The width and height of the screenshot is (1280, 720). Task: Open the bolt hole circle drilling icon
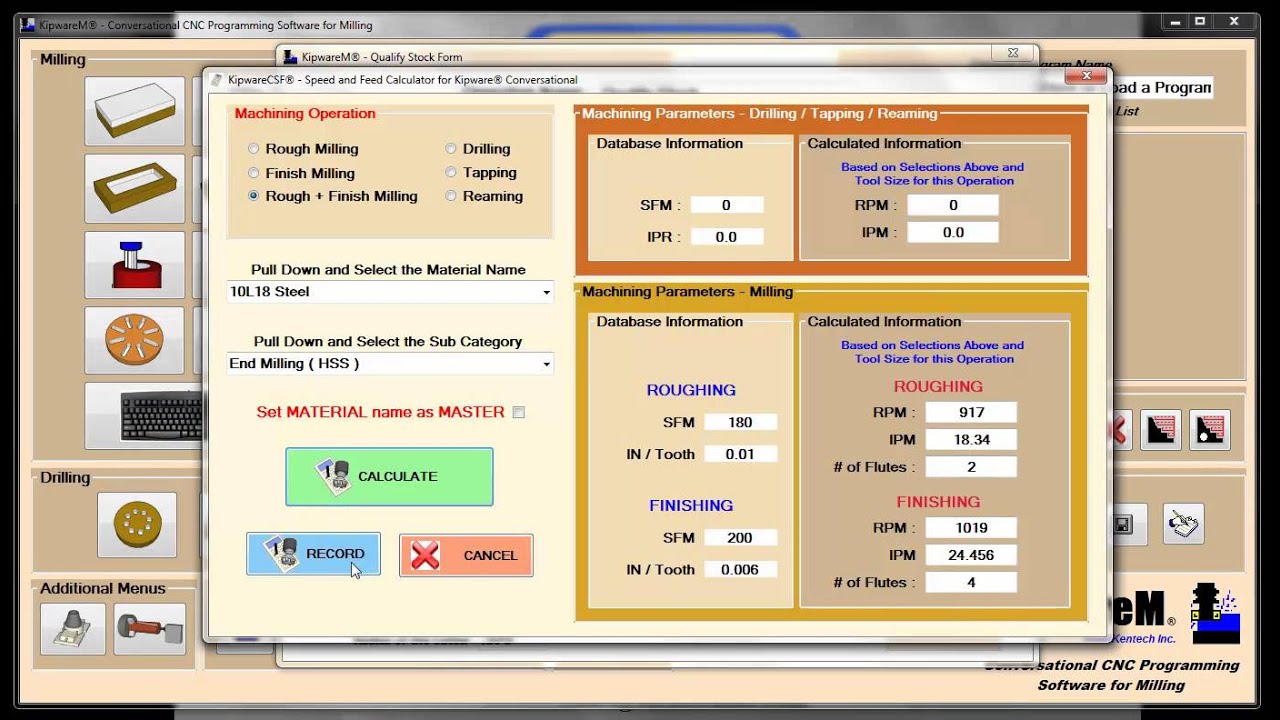click(137, 525)
